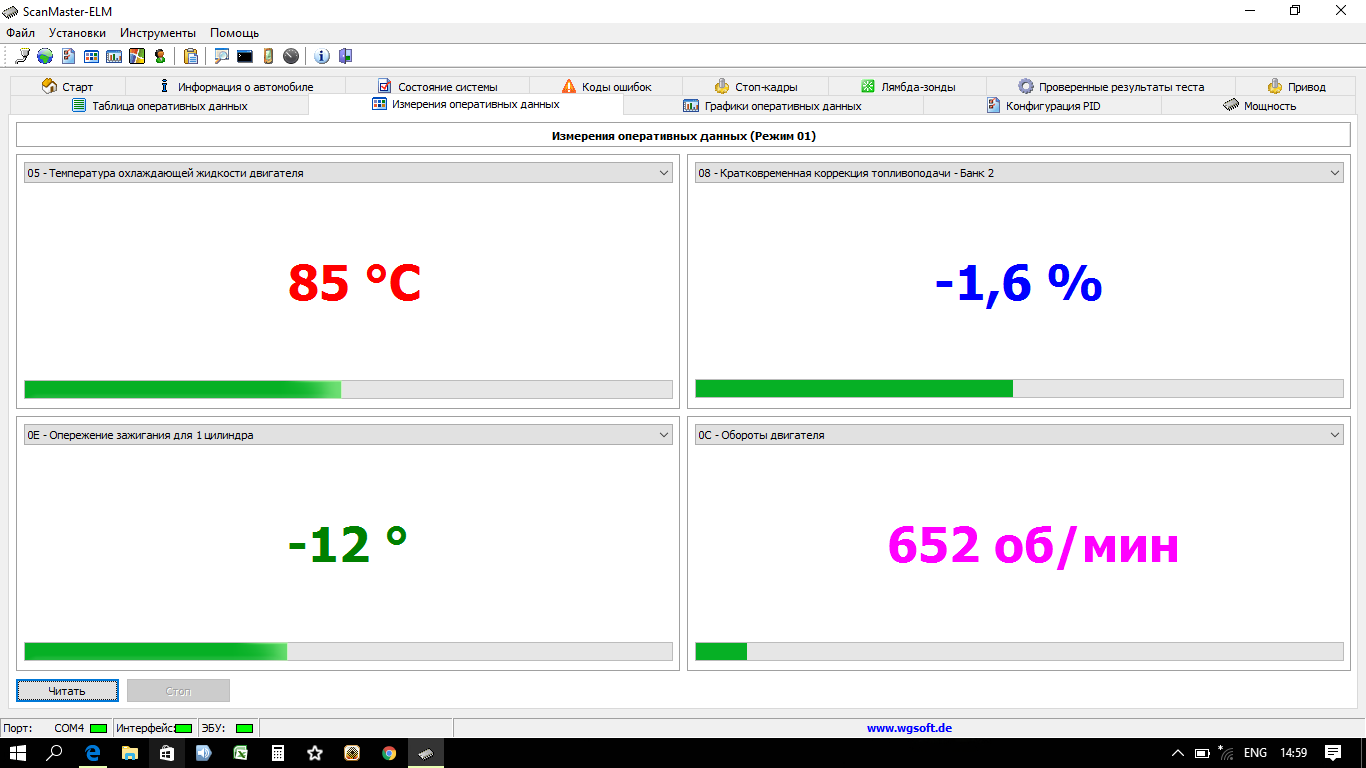Click the globe icon in toolbar
Screen dimensions: 1366x768
(x=45, y=56)
